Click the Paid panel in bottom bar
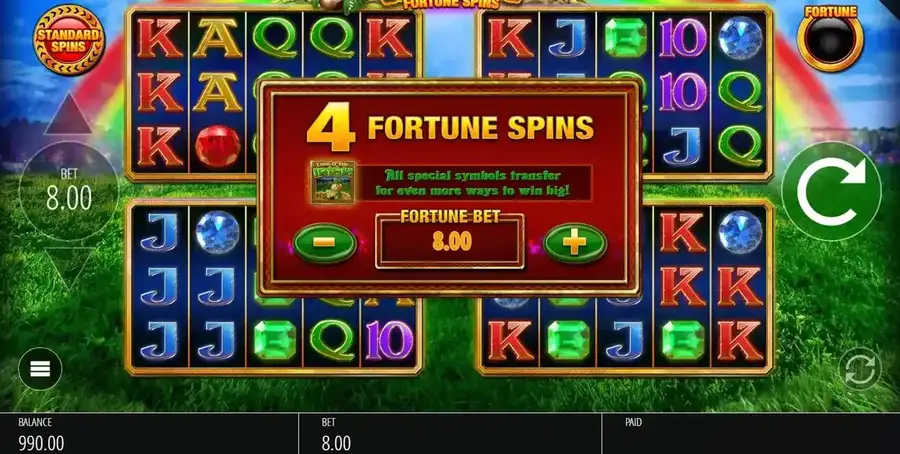The height and width of the screenshot is (454, 900). [x=751, y=433]
